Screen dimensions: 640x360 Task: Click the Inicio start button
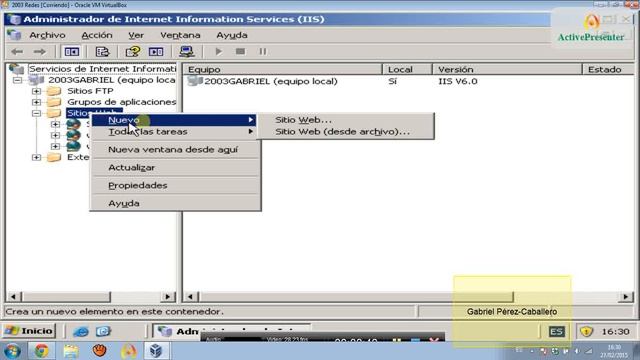29,331
